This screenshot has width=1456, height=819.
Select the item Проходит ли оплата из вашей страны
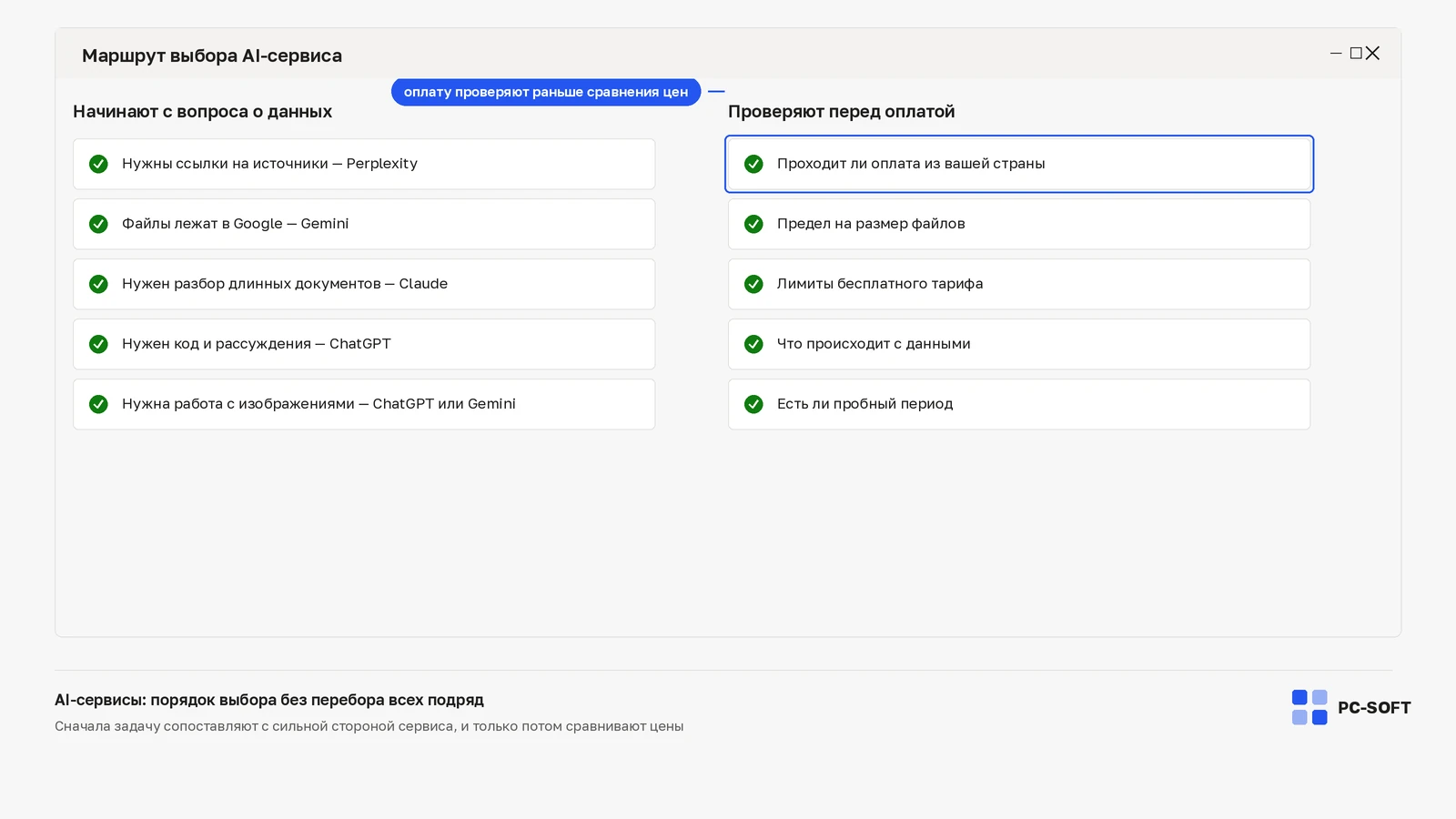click(1019, 164)
